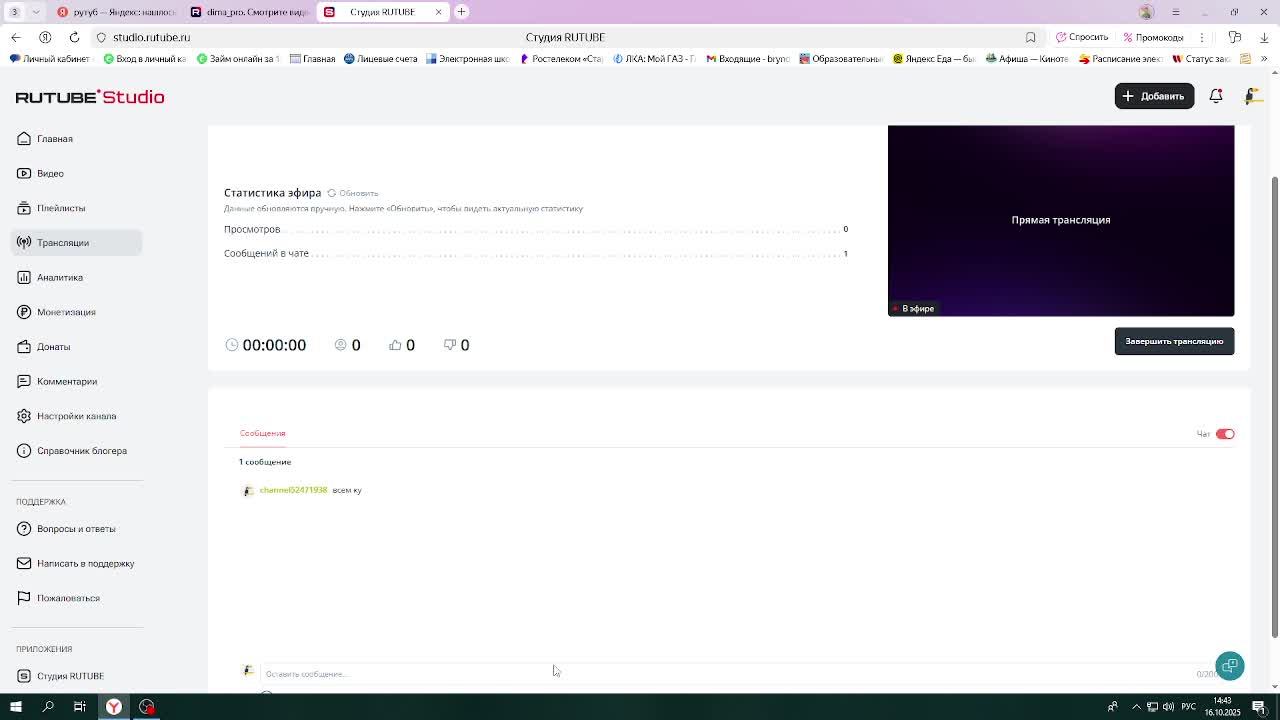This screenshot has height=720, width=1280.
Task: Open the Главная section in sidebar
Action: [x=76, y=139]
